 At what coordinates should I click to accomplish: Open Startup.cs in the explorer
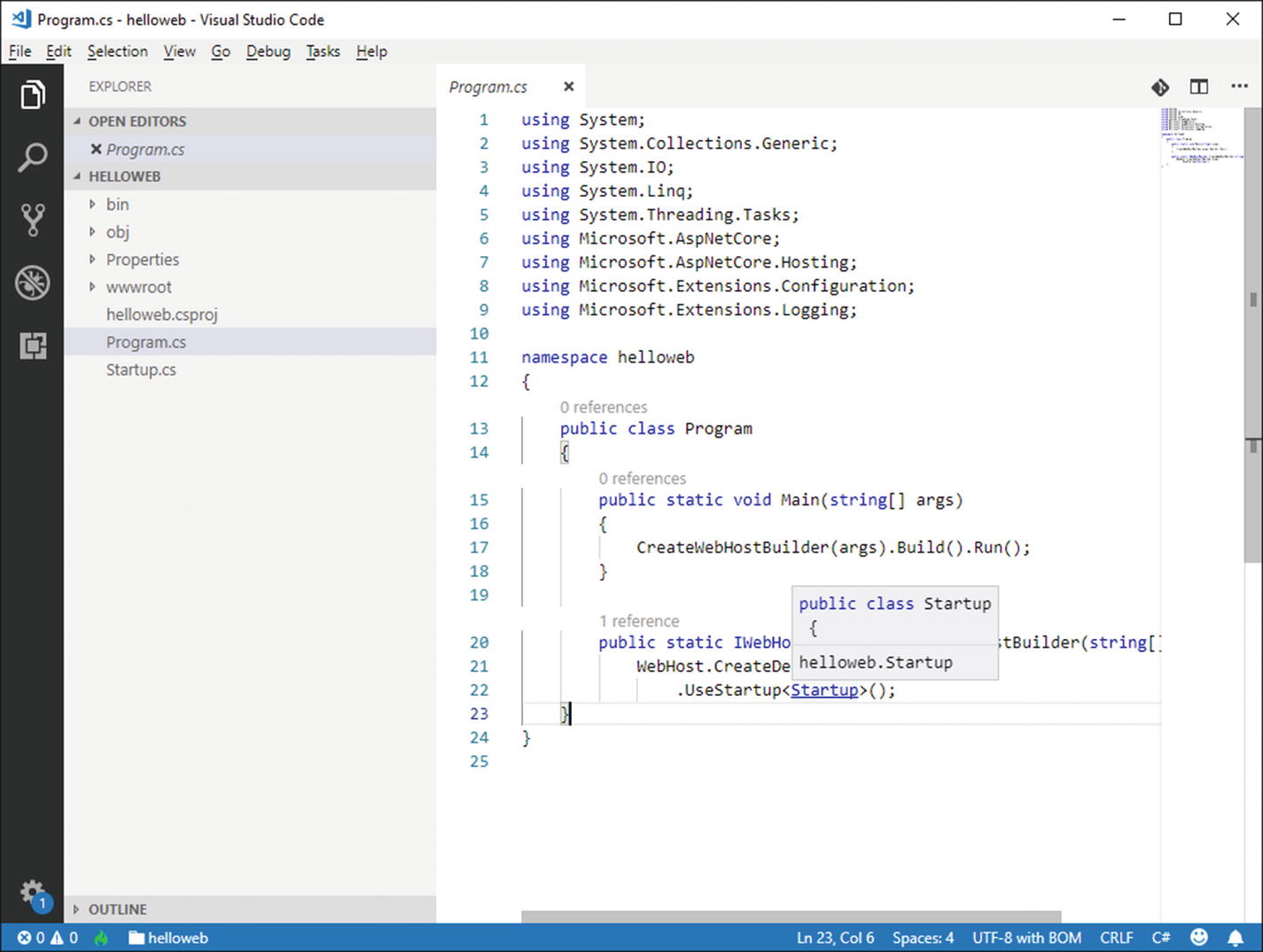141,370
